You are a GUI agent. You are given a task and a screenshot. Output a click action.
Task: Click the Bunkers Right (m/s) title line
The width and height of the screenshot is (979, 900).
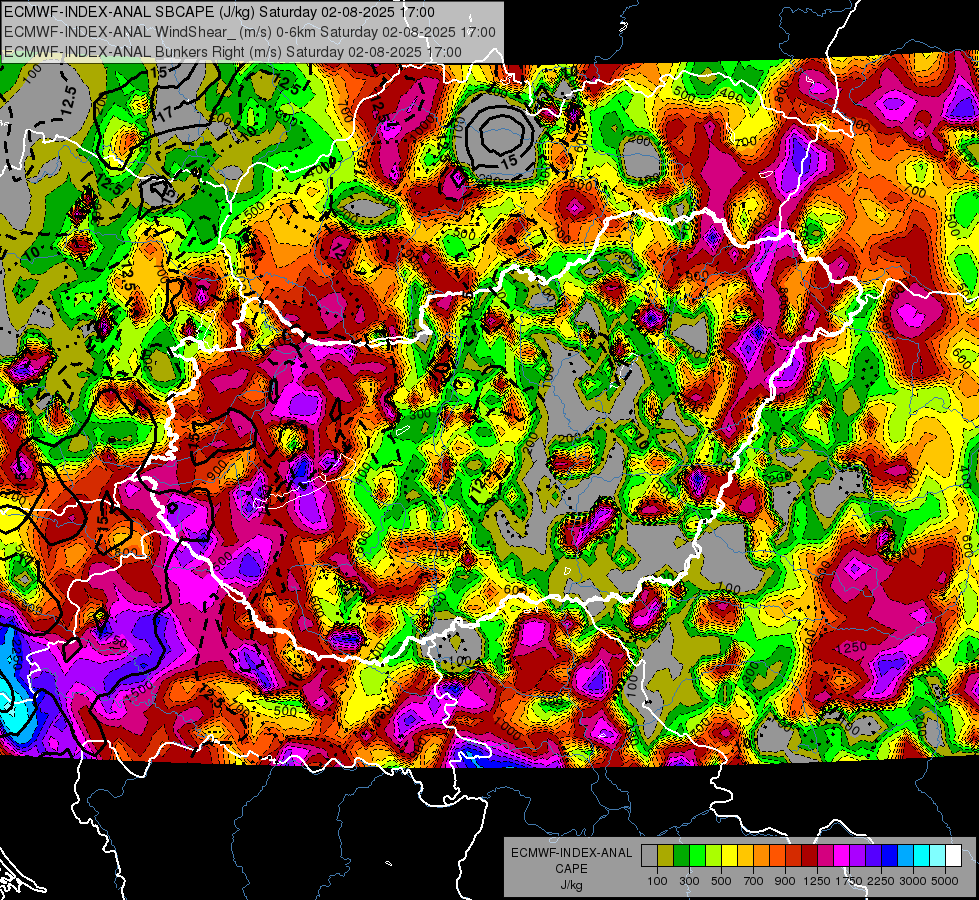point(233,52)
